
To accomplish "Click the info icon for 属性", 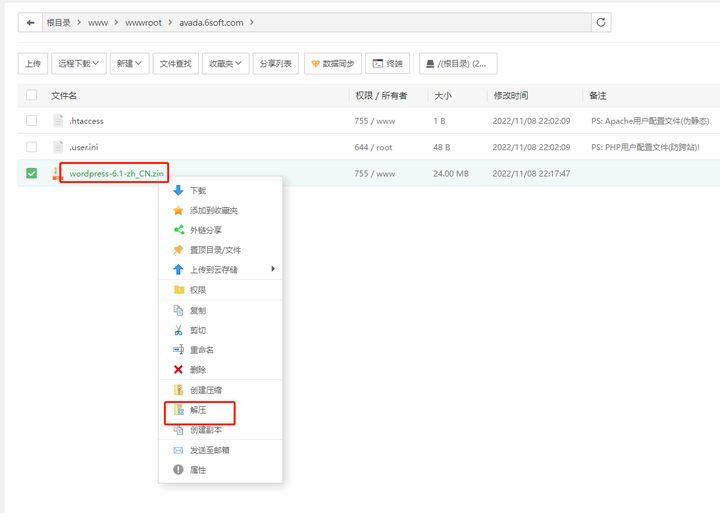I will (x=178, y=470).
